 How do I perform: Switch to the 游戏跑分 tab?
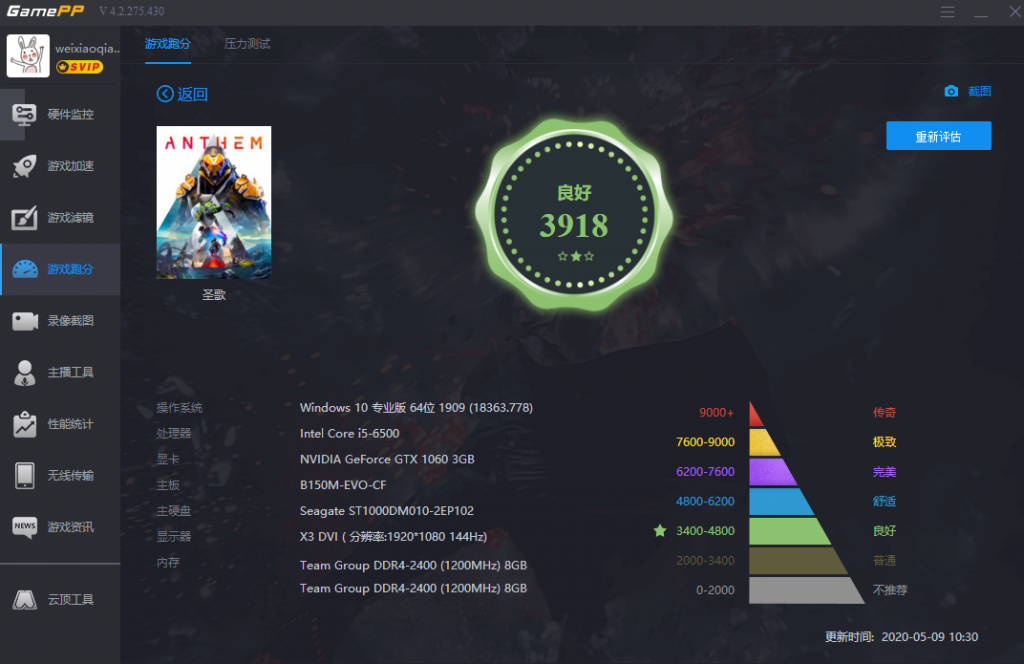click(168, 44)
